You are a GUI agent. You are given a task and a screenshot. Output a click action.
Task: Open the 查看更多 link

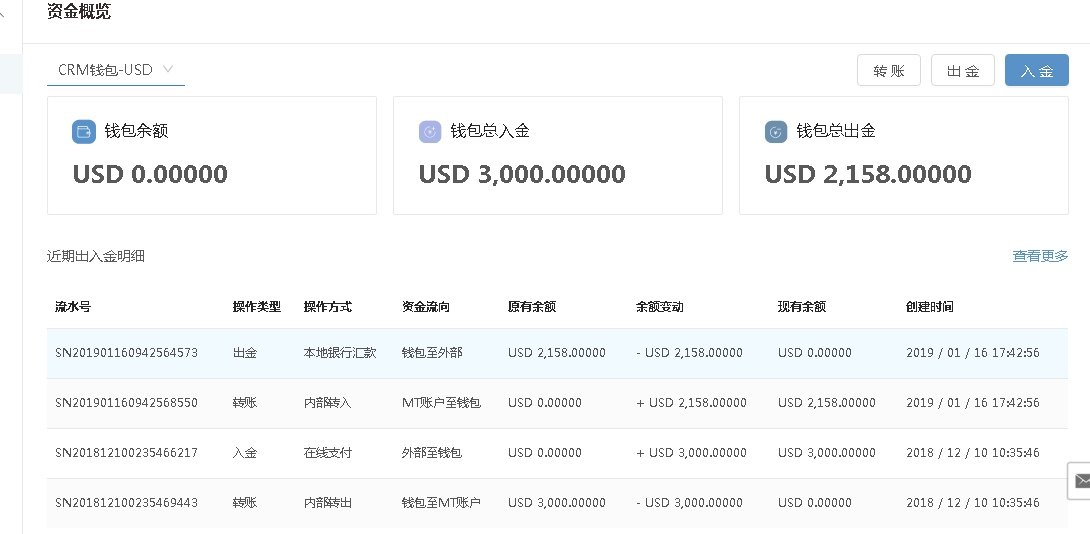(x=1040, y=256)
